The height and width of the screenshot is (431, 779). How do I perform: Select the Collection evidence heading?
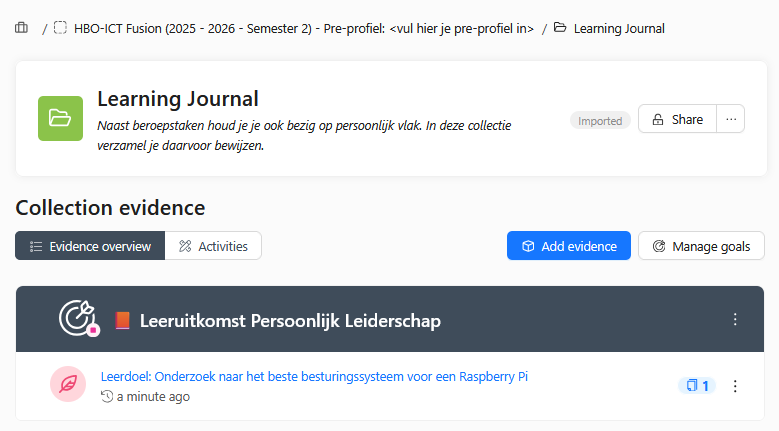(110, 208)
